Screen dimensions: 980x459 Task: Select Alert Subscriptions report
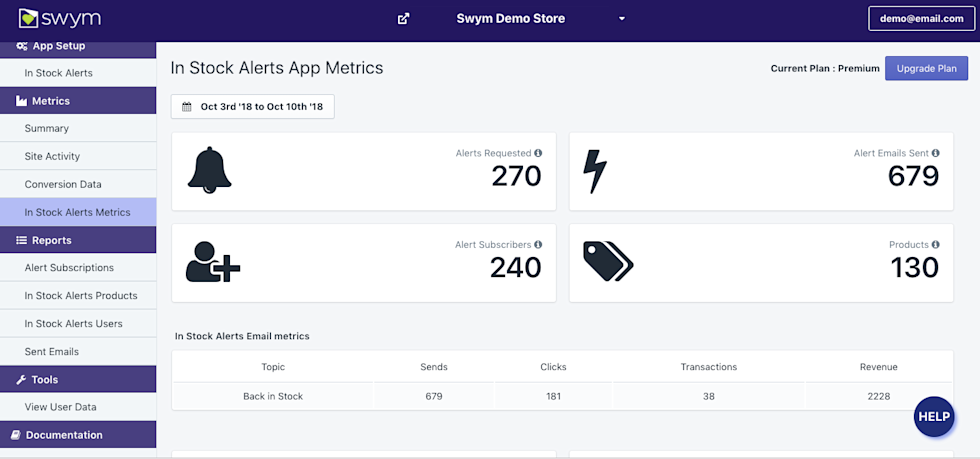pyautogui.click(x=69, y=268)
